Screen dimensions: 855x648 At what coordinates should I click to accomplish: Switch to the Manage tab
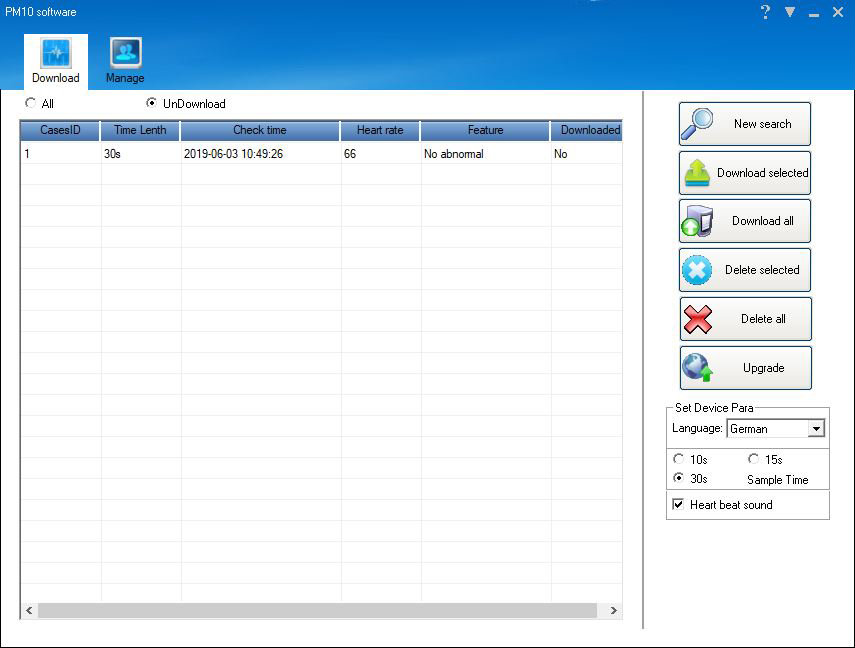pos(125,60)
